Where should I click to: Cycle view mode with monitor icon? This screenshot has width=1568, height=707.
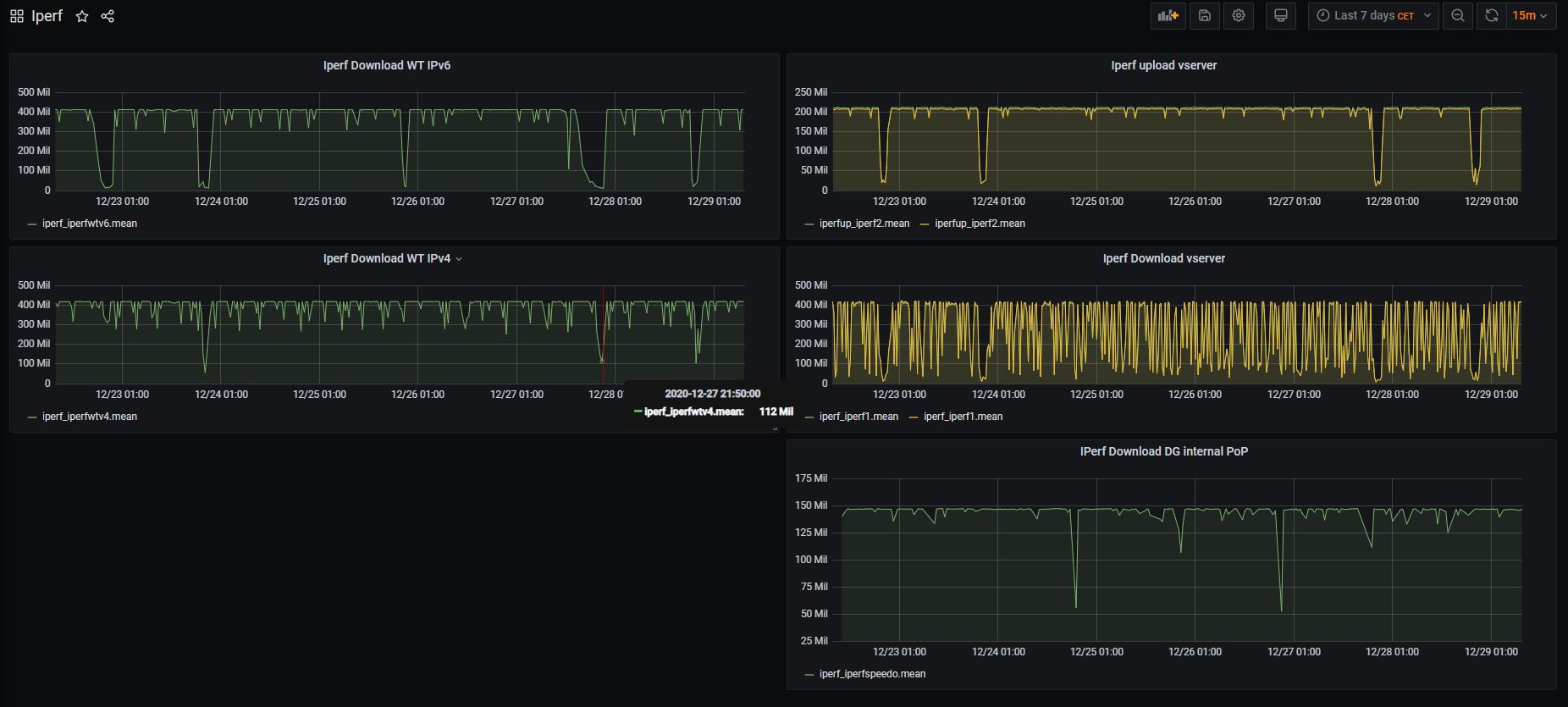(x=1281, y=15)
